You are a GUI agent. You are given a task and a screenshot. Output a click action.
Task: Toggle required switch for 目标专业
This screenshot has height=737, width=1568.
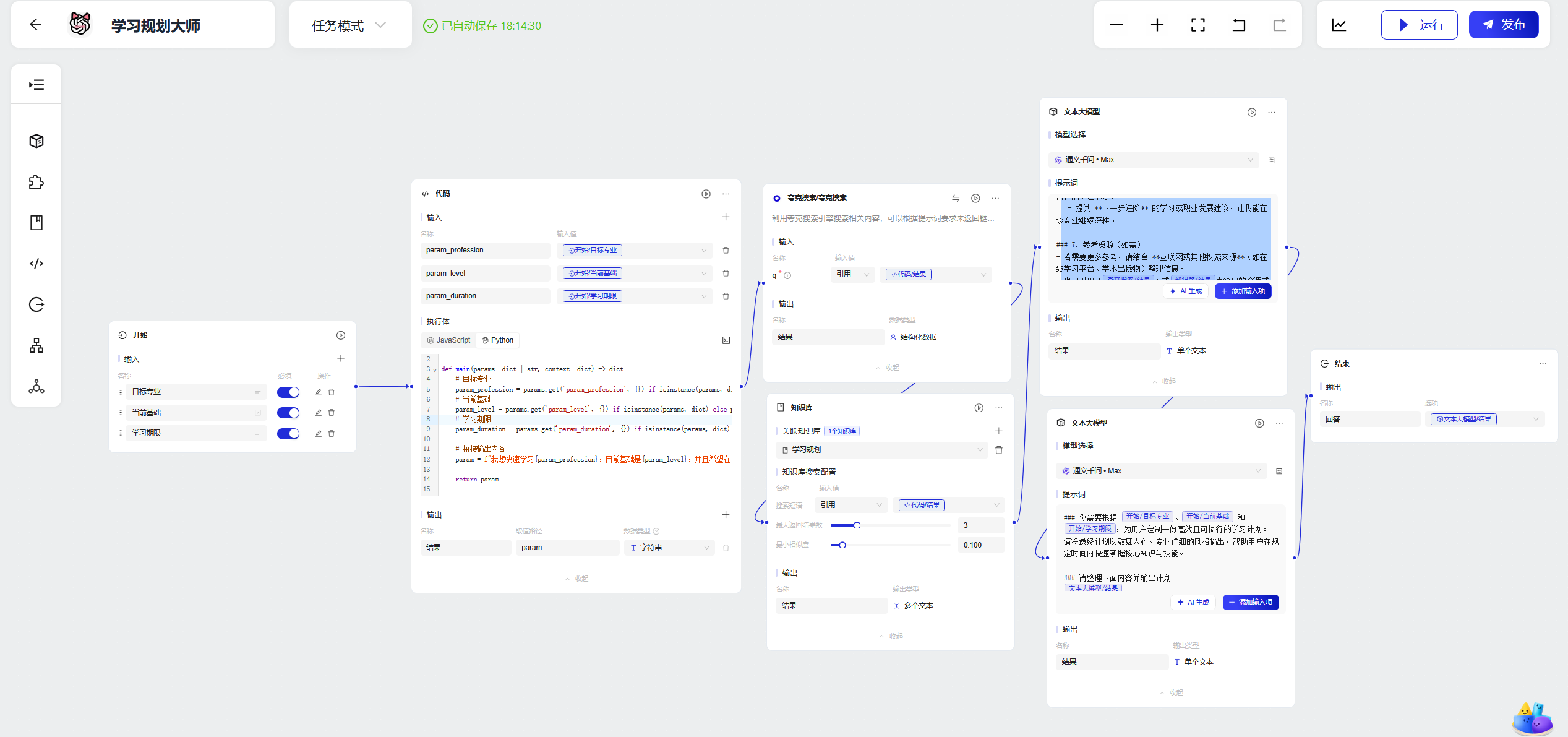tap(288, 392)
